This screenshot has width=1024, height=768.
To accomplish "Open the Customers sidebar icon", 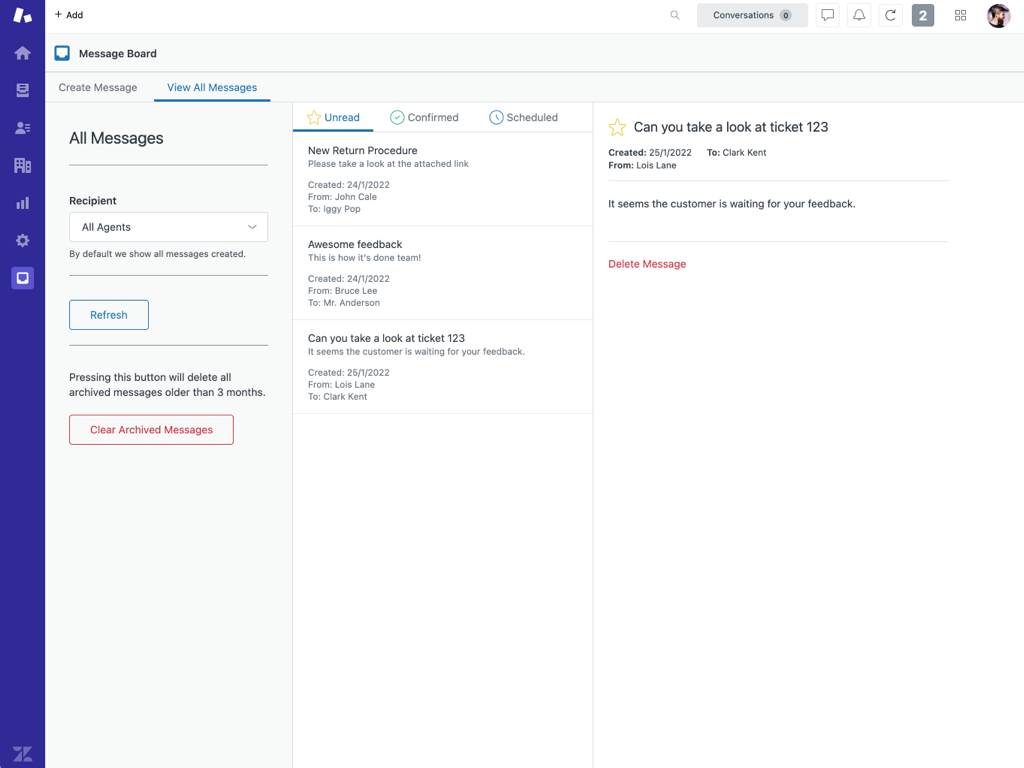I will (22, 127).
